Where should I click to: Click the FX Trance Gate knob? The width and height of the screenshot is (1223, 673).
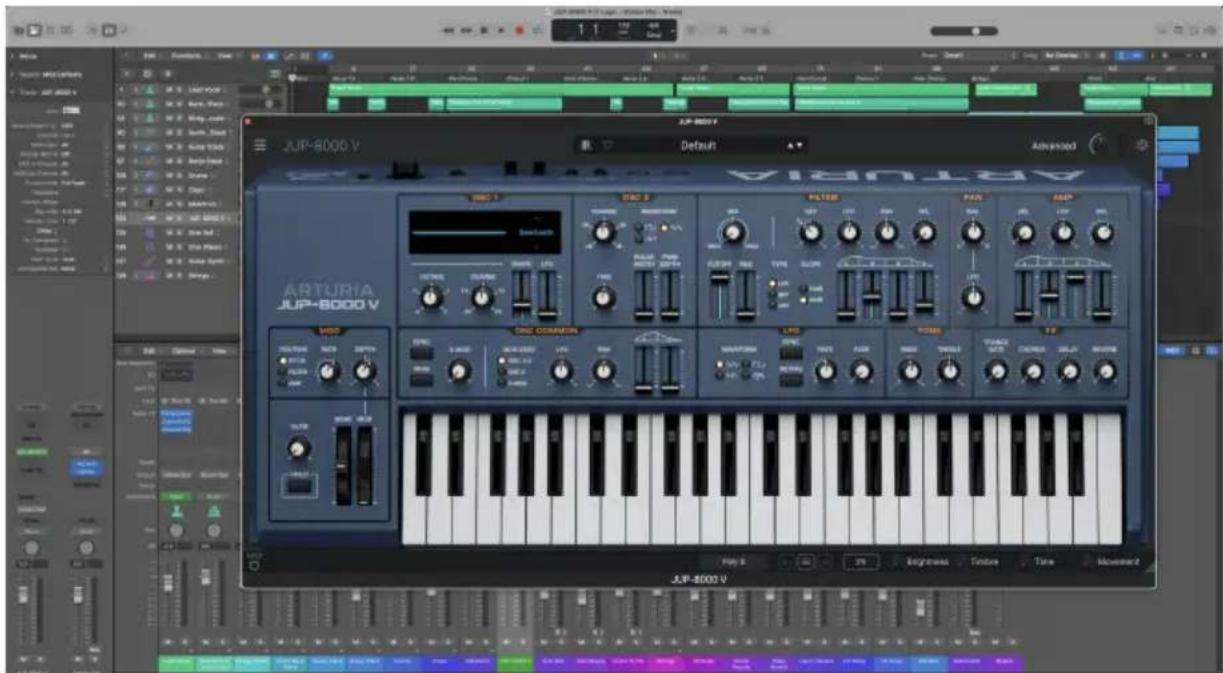click(995, 372)
